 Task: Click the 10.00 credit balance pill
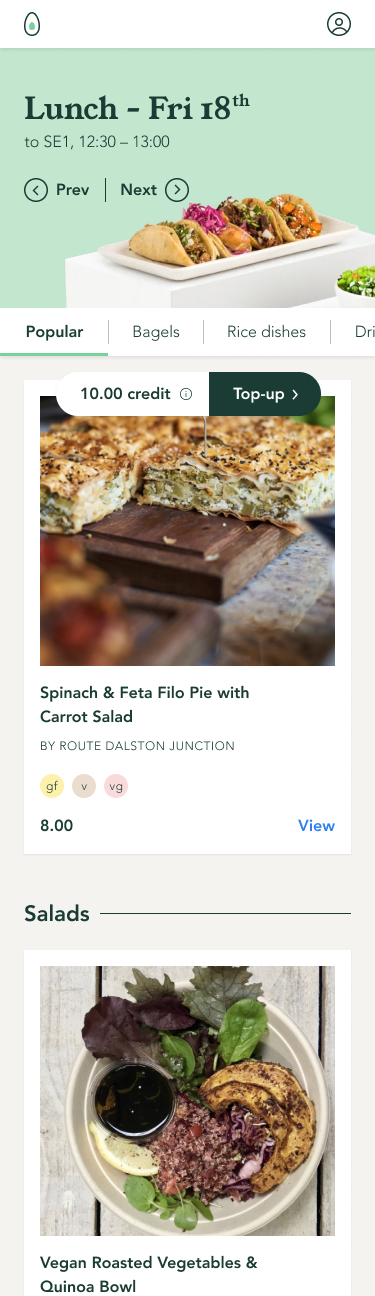click(133, 394)
